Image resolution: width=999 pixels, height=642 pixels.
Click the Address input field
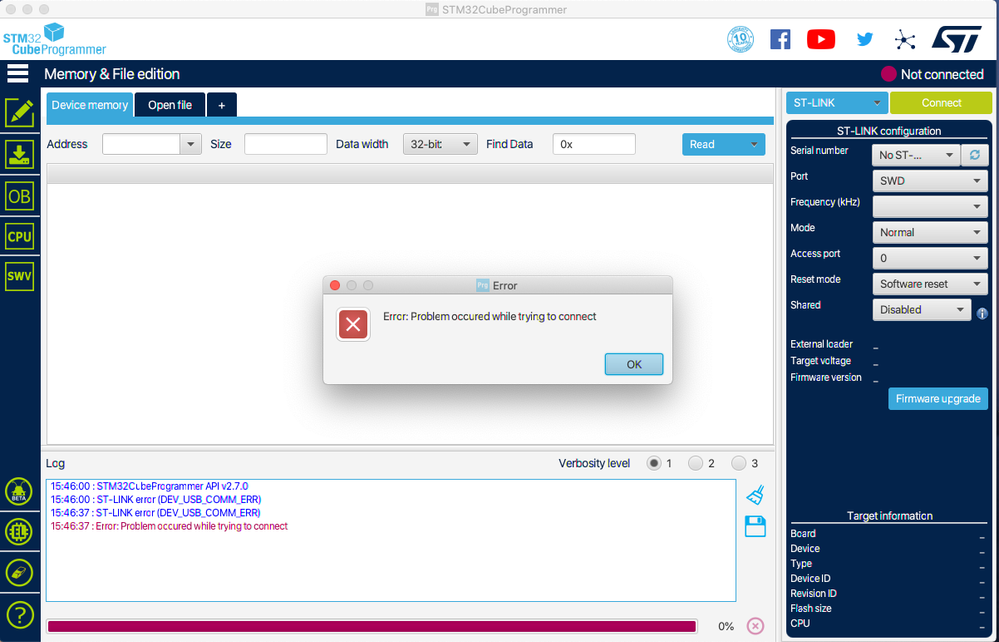pyautogui.click(x=141, y=144)
